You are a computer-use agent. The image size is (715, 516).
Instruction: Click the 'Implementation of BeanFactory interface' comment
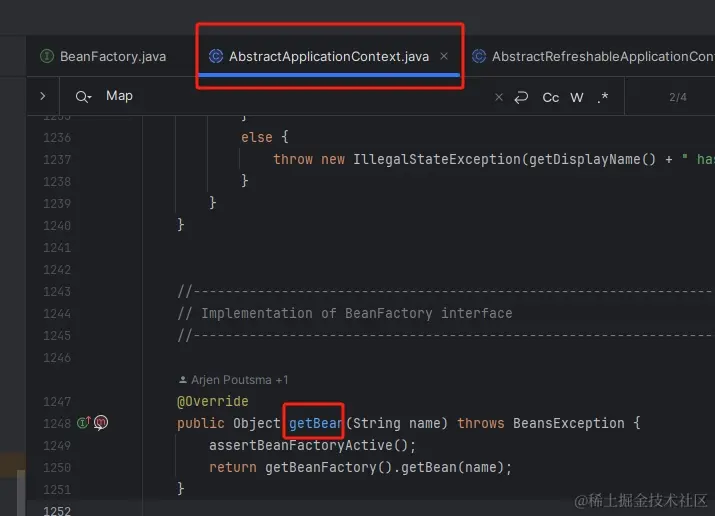(345, 314)
